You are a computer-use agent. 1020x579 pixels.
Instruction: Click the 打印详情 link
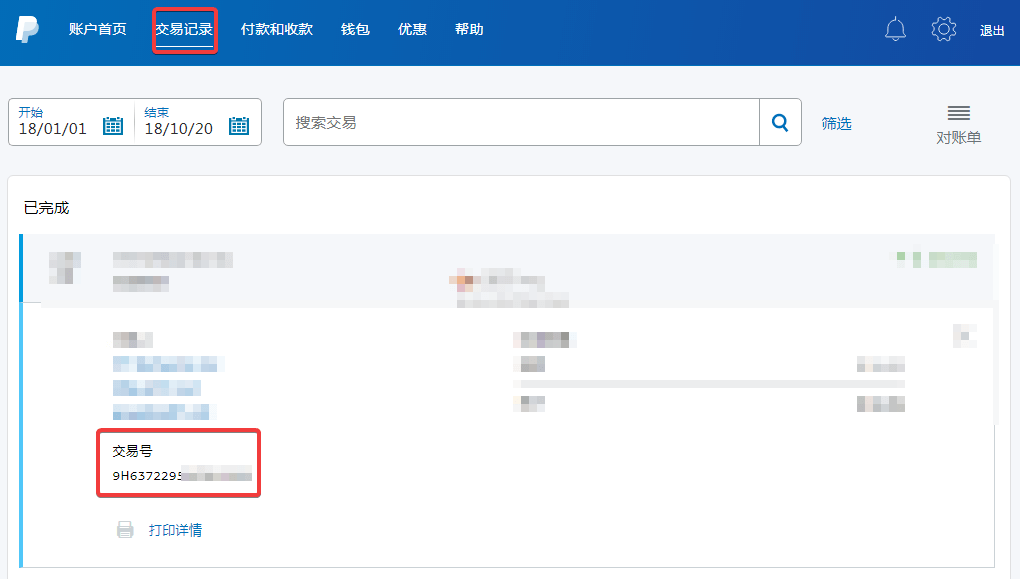pyautogui.click(x=175, y=530)
